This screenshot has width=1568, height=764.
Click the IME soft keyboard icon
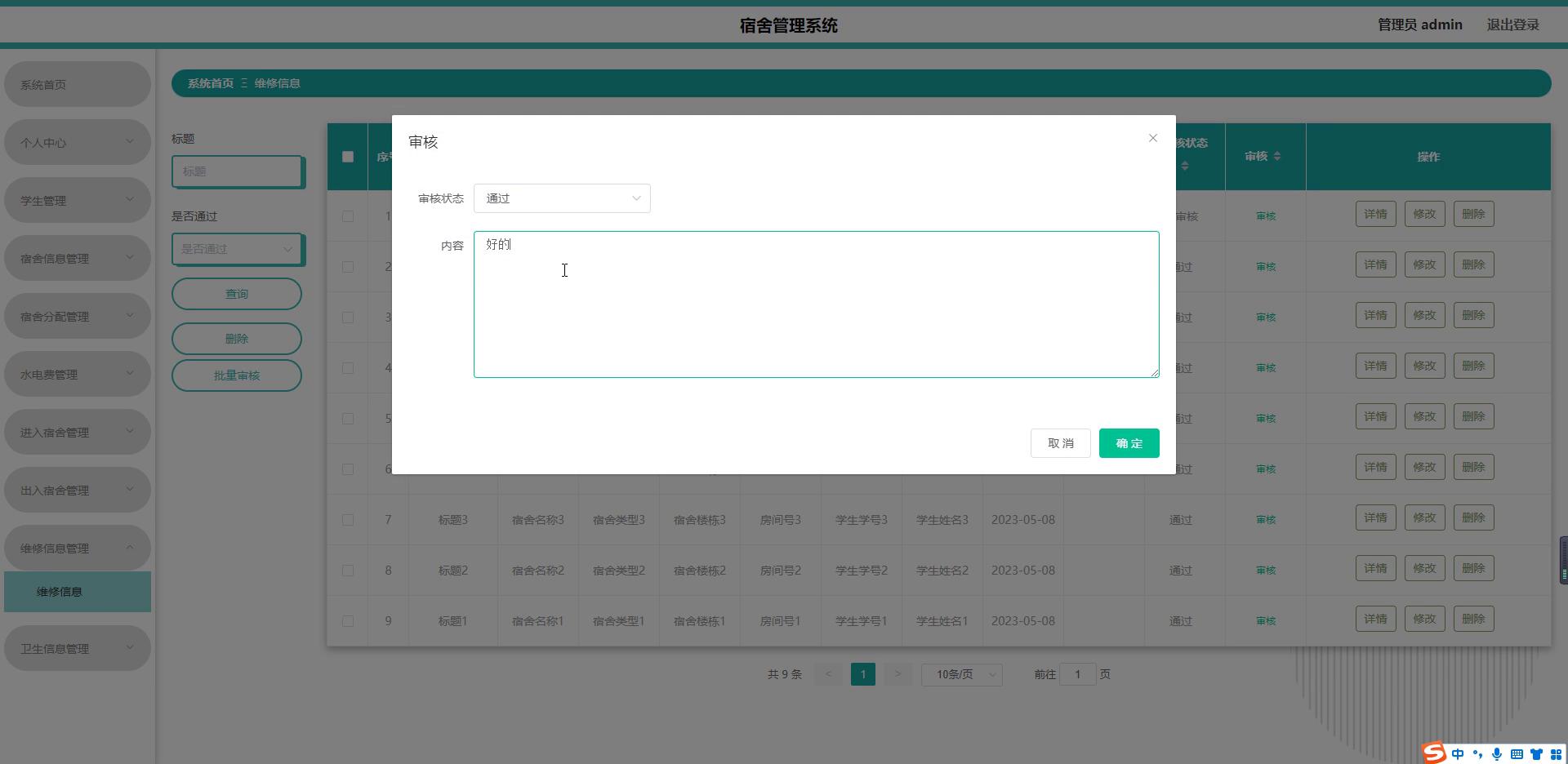coord(1517,754)
